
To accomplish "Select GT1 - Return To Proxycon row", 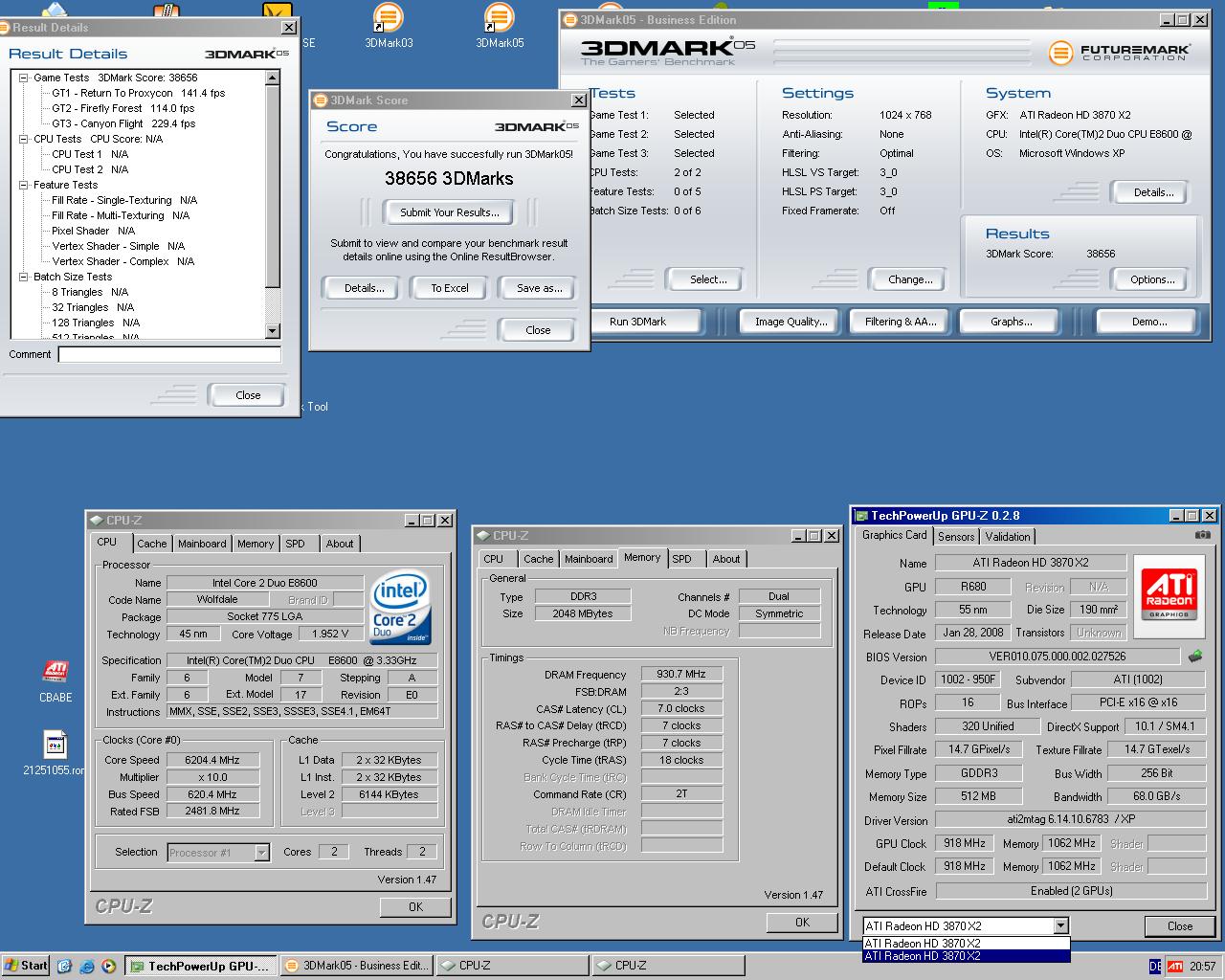I will (x=139, y=94).
